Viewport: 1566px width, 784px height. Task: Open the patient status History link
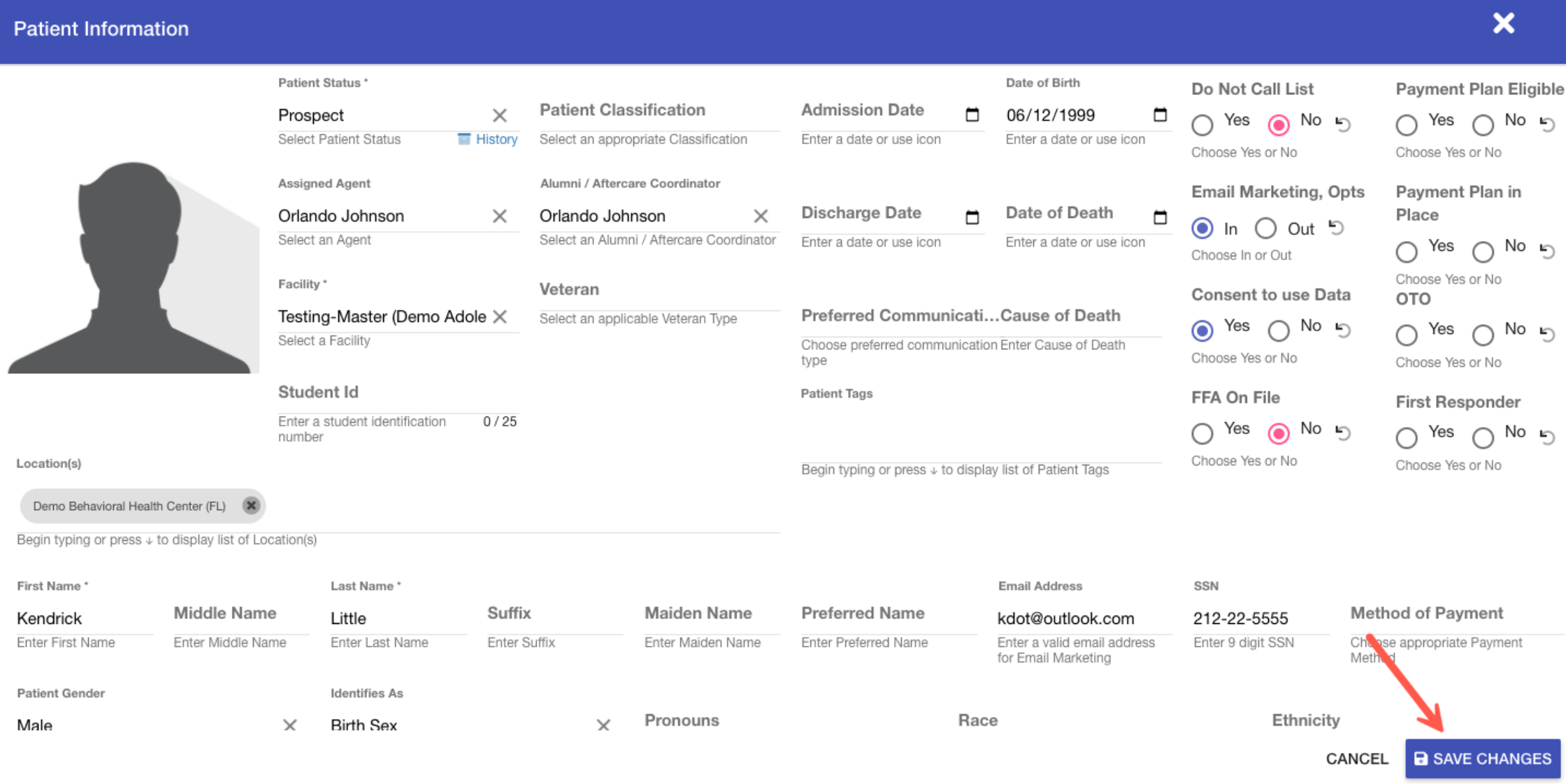pyautogui.click(x=496, y=139)
